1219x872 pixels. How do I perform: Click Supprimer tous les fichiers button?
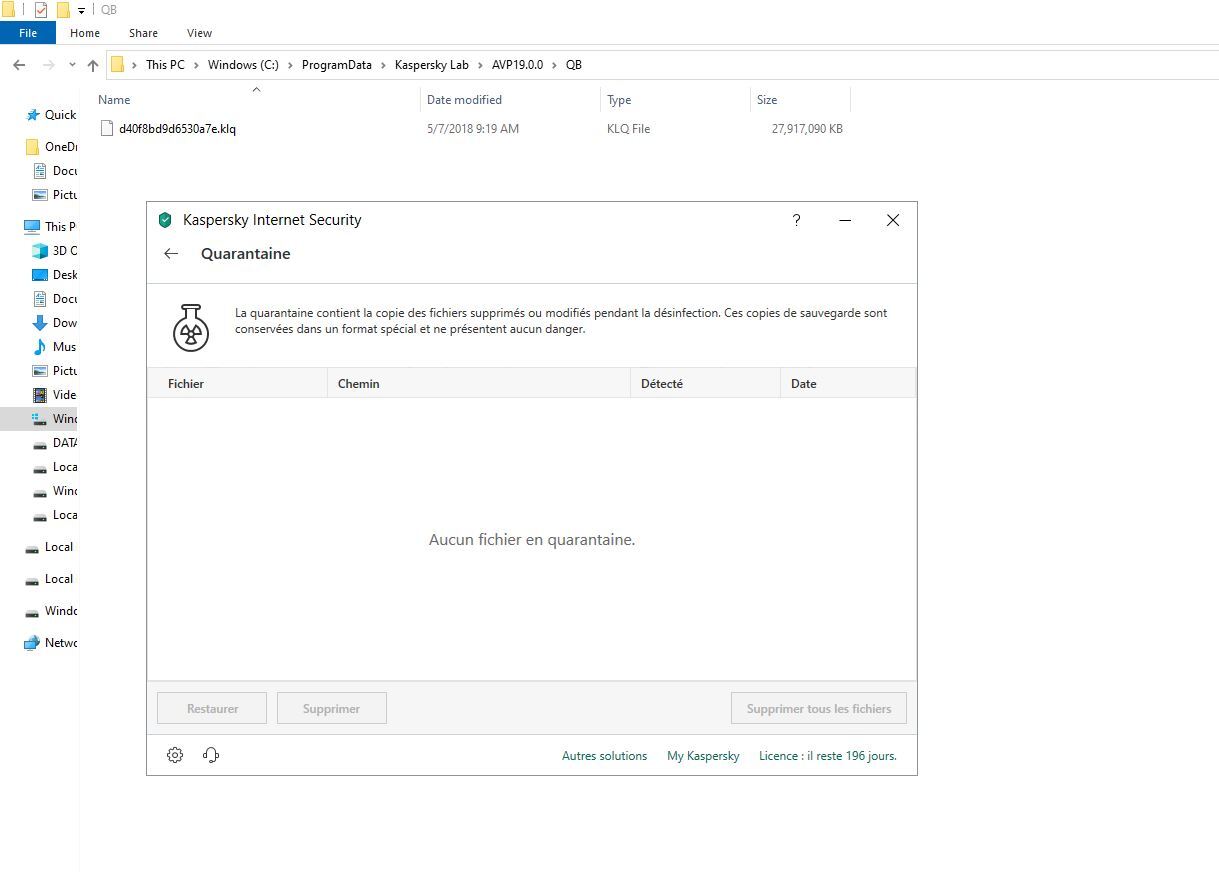coord(819,708)
